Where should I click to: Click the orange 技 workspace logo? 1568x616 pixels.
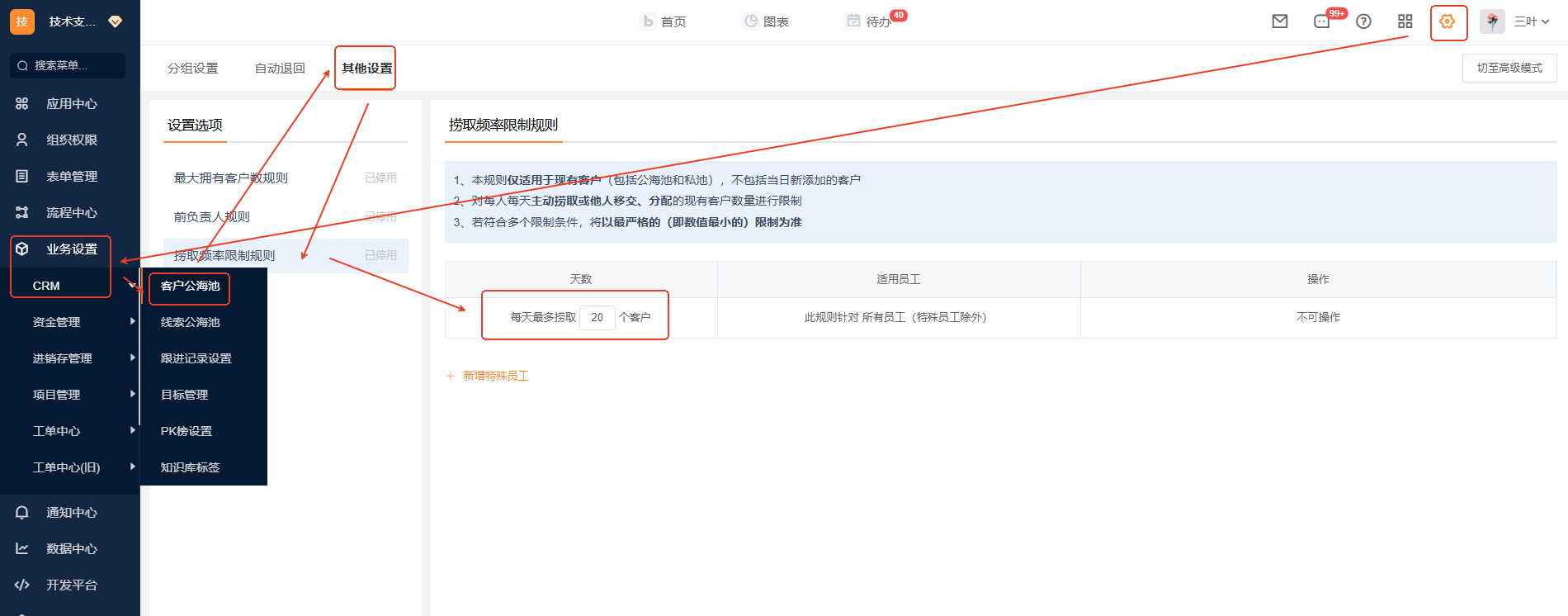click(22, 21)
